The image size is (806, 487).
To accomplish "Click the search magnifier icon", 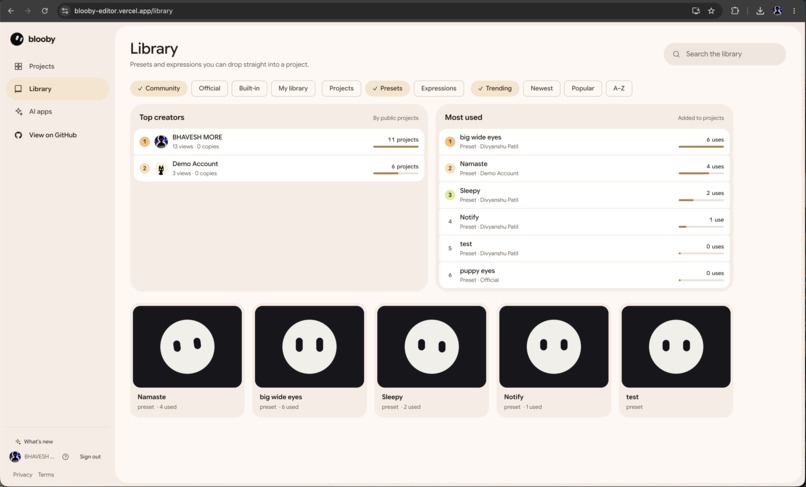I will point(676,54).
